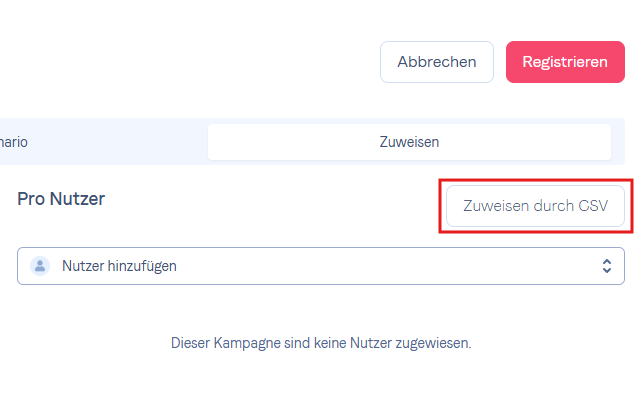Activate the white Zuweisen tab label

click(409, 142)
